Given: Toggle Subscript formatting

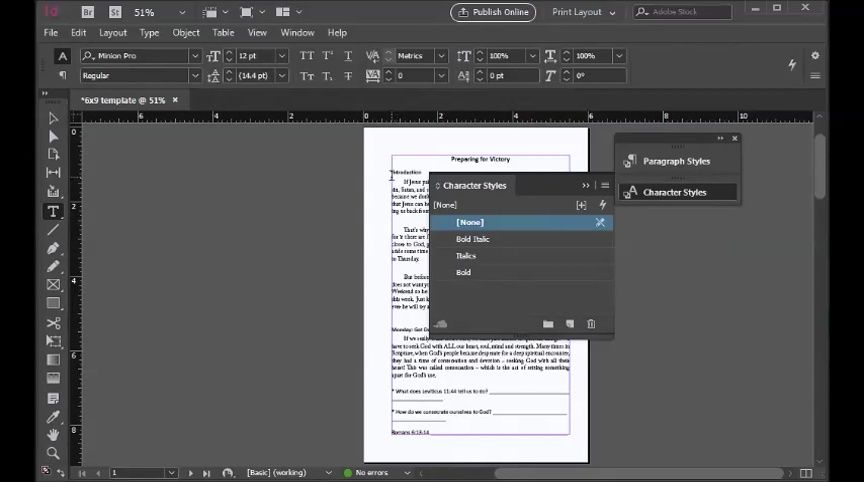Looking at the screenshot, I should (327, 76).
